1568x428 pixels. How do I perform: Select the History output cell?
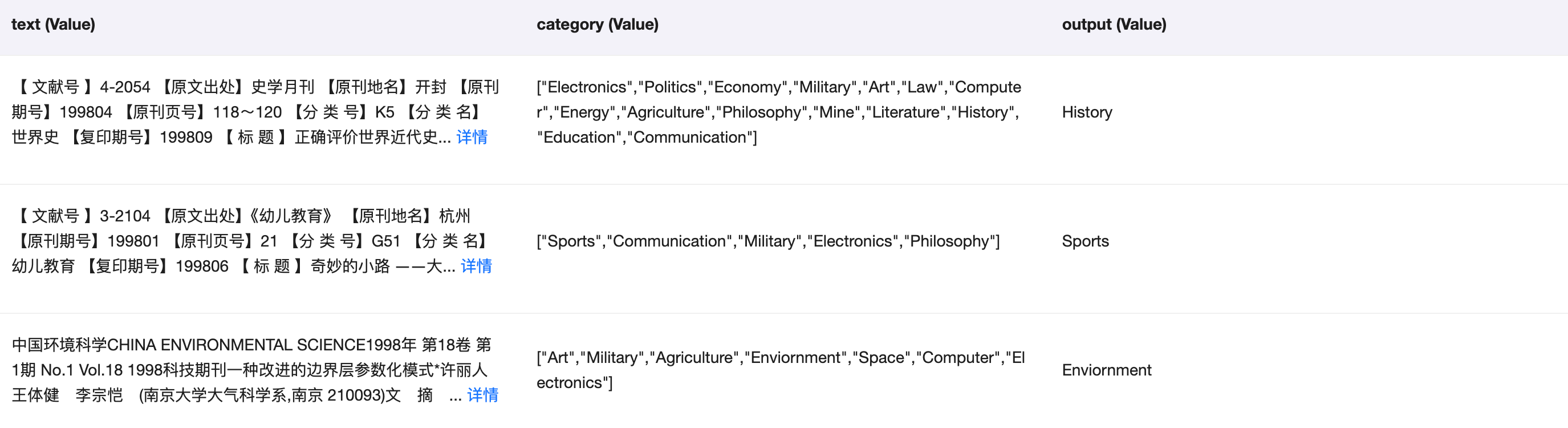point(1087,112)
